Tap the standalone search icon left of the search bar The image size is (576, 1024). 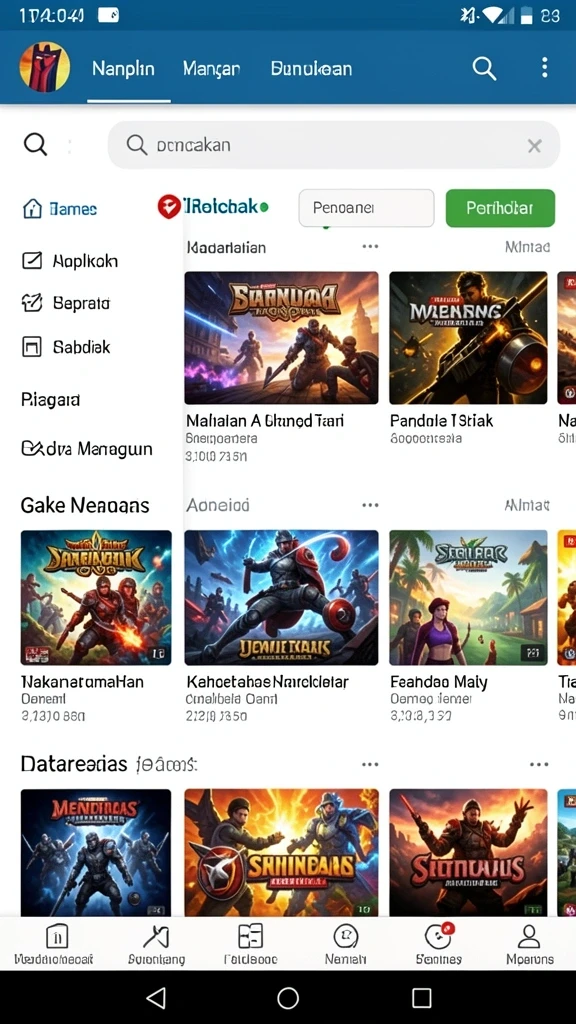coord(35,144)
